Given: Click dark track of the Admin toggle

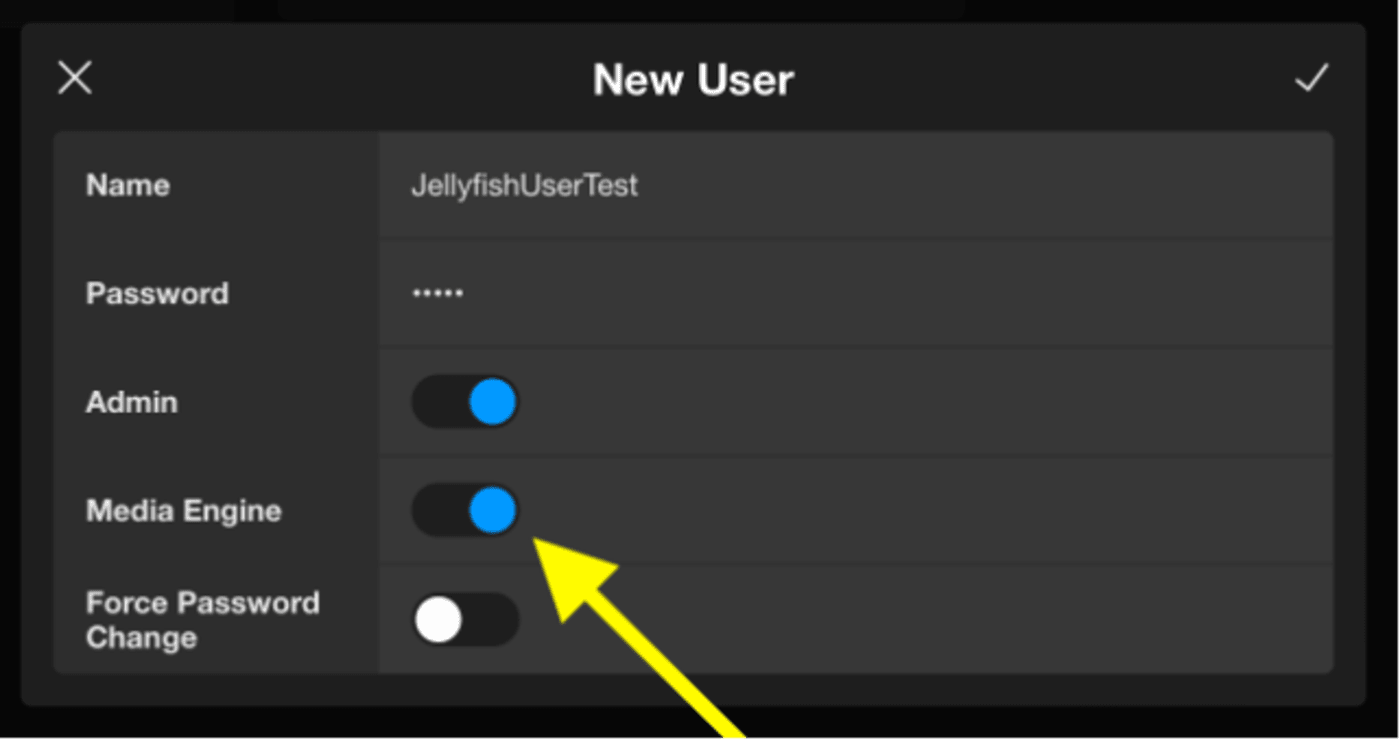Looking at the screenshot, I should coord(436,402).
